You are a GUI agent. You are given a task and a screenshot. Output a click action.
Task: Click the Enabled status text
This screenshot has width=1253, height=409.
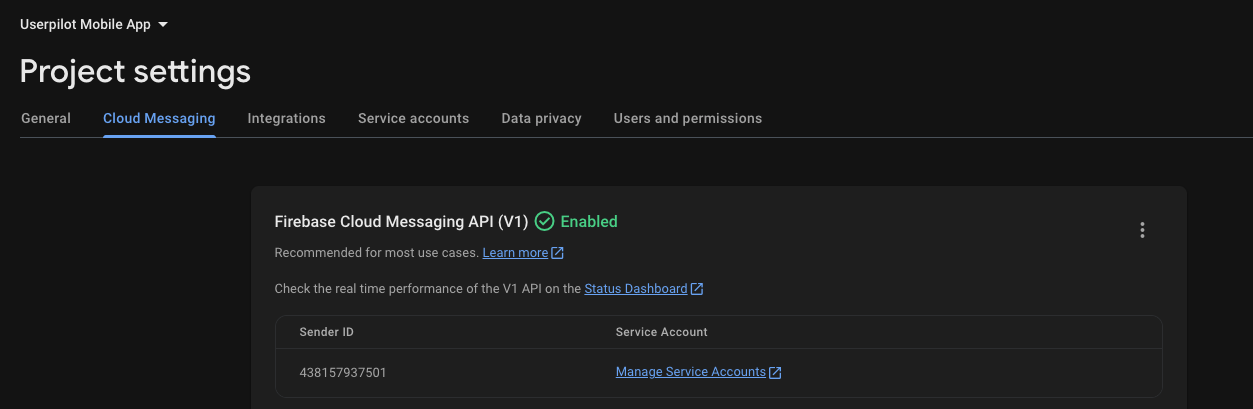click(x=589, y=221)
